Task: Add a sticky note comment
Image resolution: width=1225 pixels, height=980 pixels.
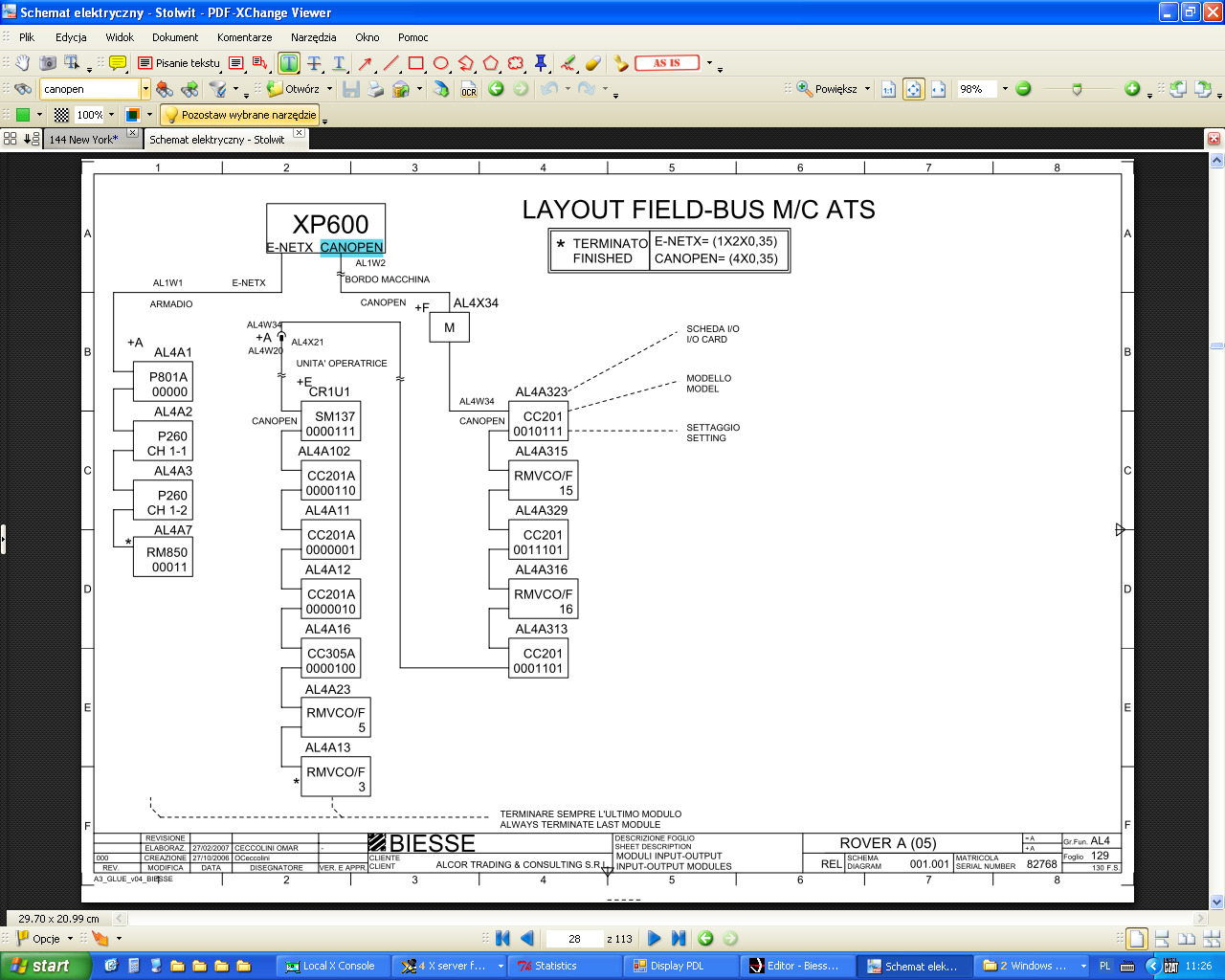Action: coord(118,63)
